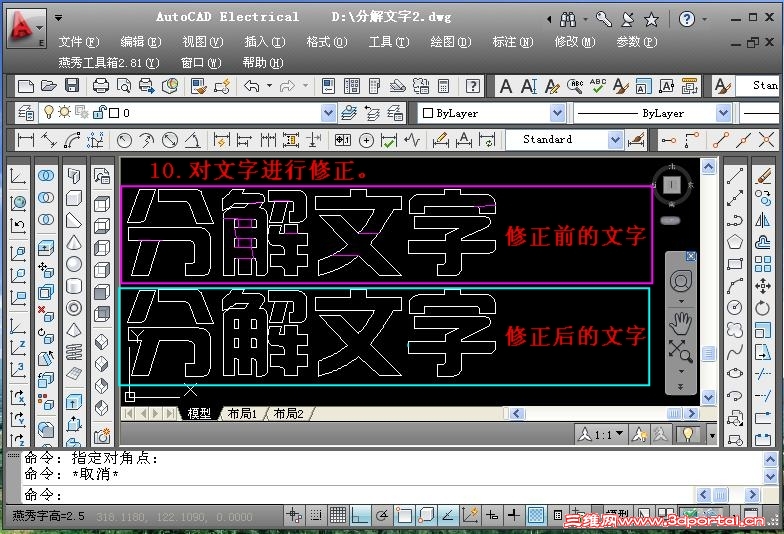
Task: Toggle Object Snap in status bar
Action: [x=404, y=515]
